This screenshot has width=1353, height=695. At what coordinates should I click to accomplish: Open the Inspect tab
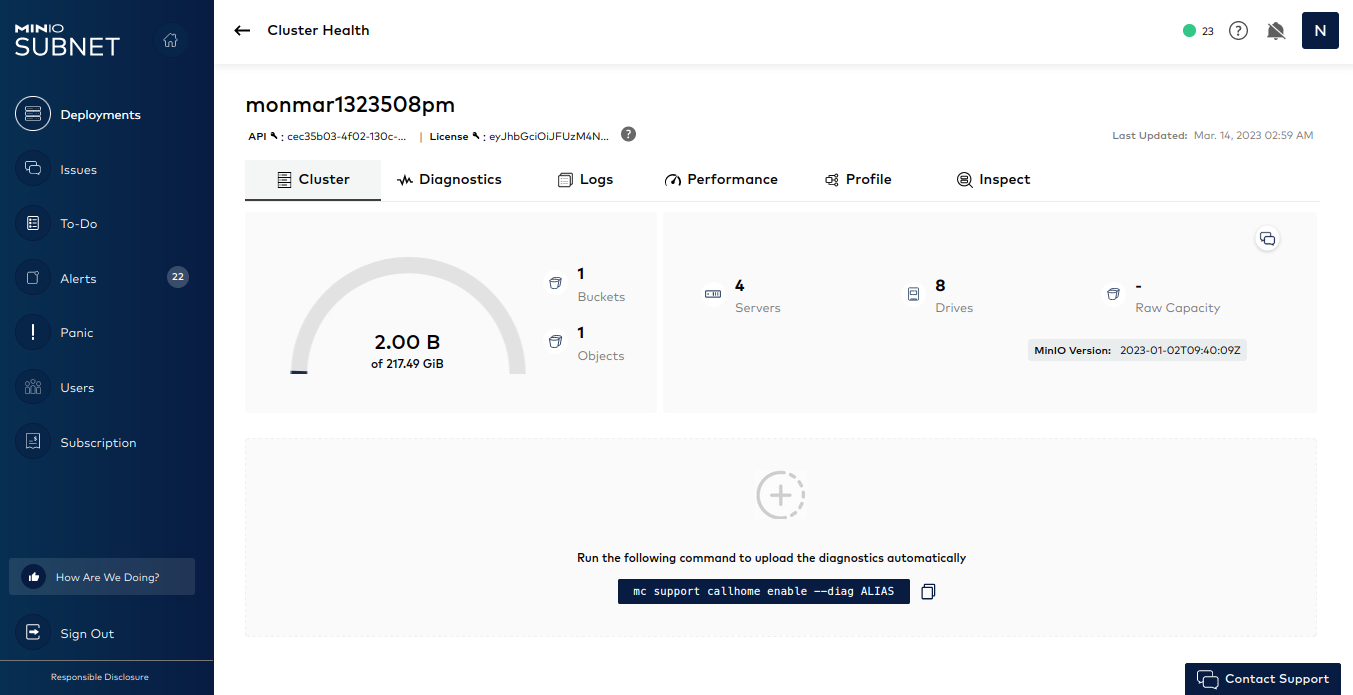pos(993,180)
